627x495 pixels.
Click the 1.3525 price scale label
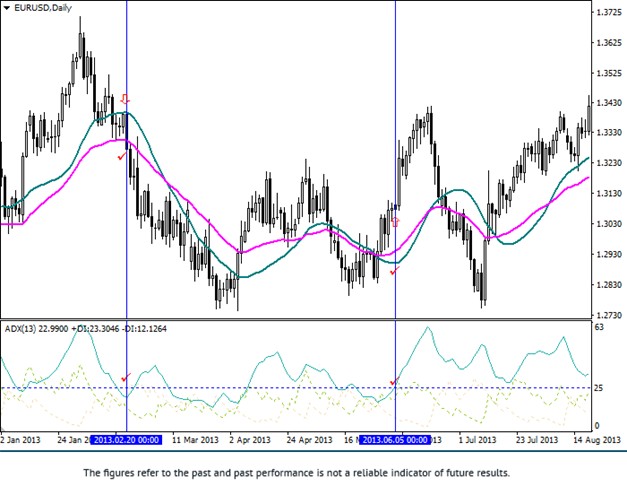[x=608, y=73]
